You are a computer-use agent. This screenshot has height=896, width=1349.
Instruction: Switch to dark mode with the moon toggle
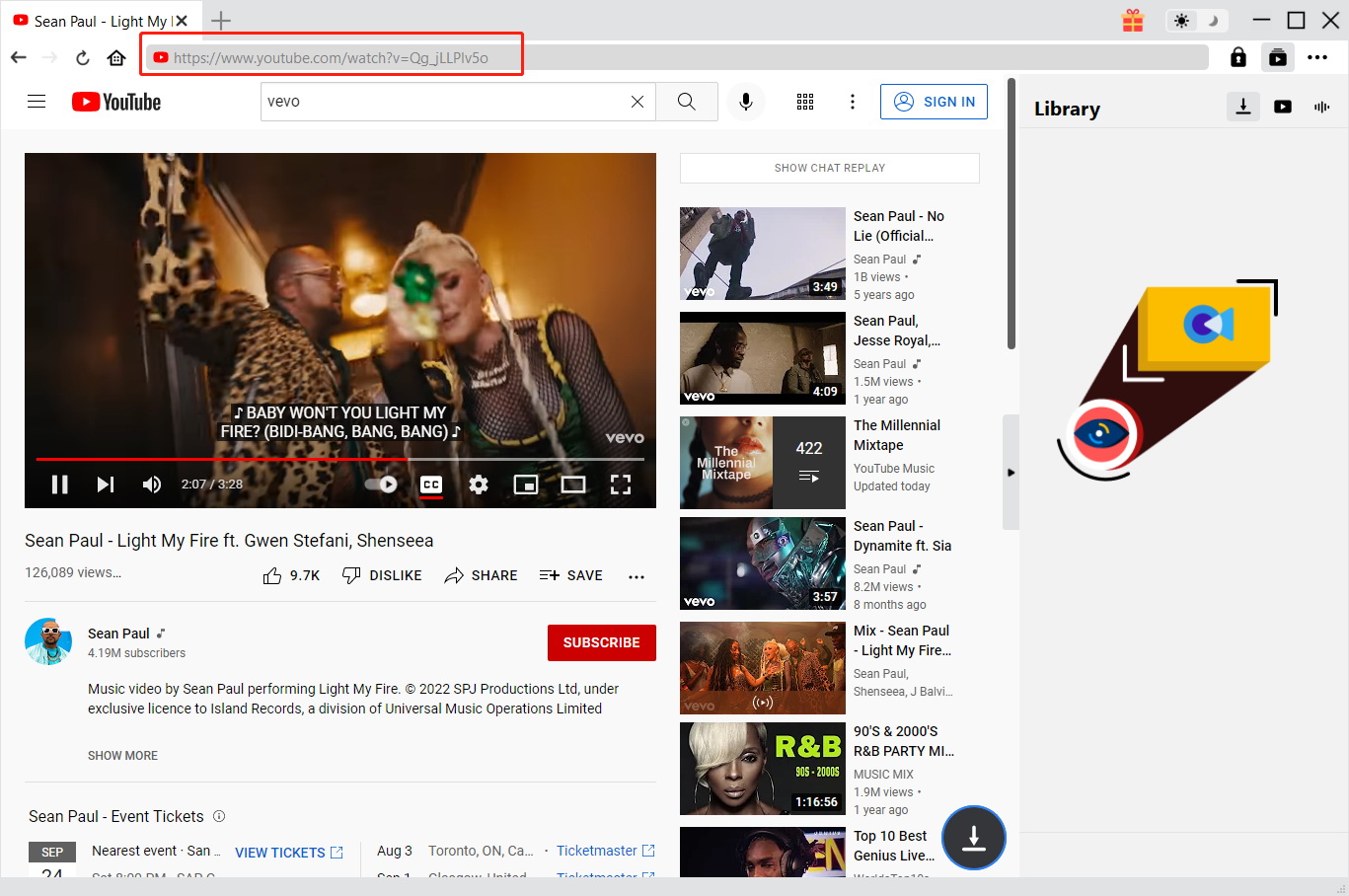tap(1211, 20)
